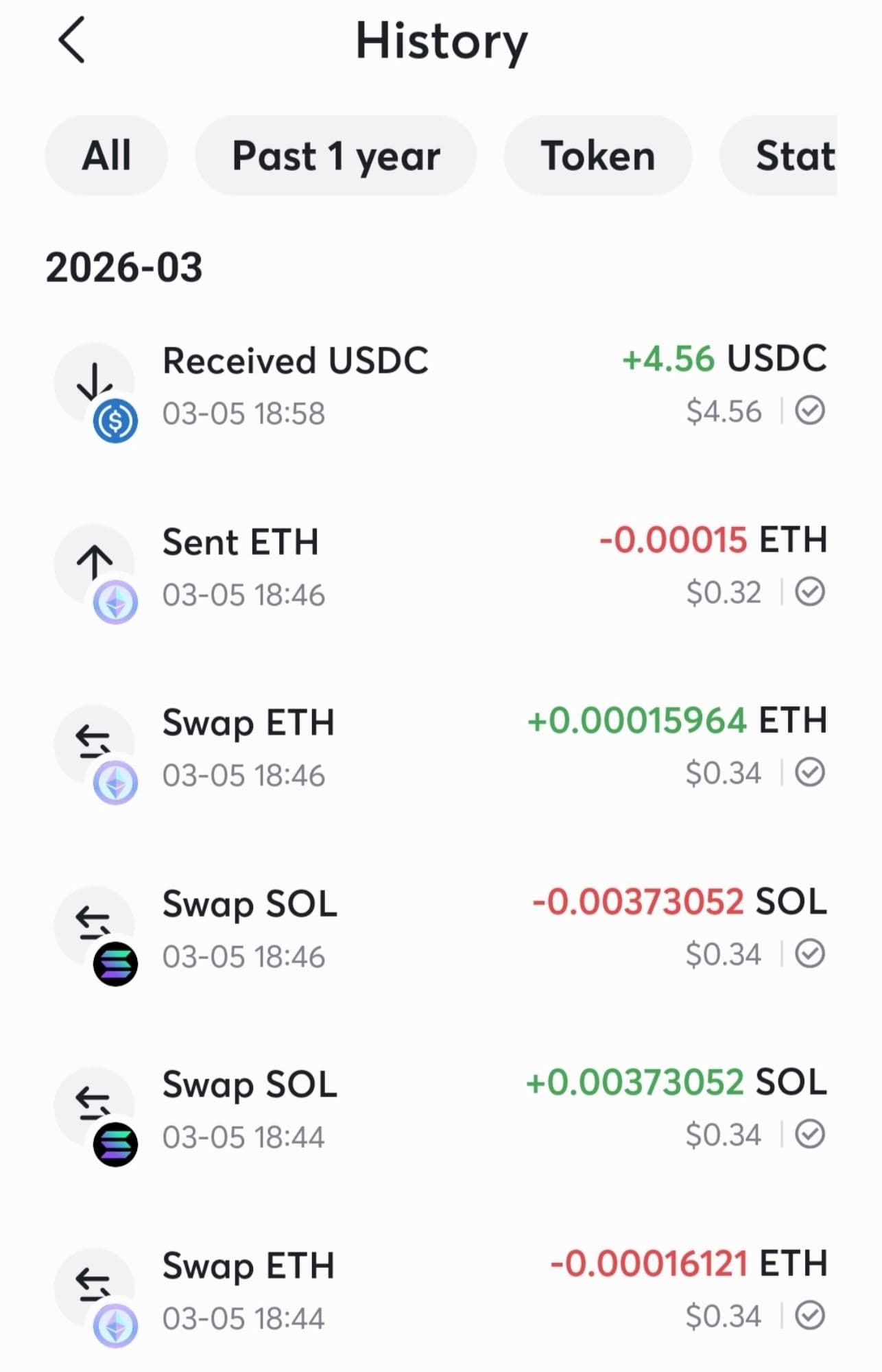Image resolution: width=882 pixels, height=1372 pixels.
Task: Tap the 2026-03 month header
Action: point(124,267)
